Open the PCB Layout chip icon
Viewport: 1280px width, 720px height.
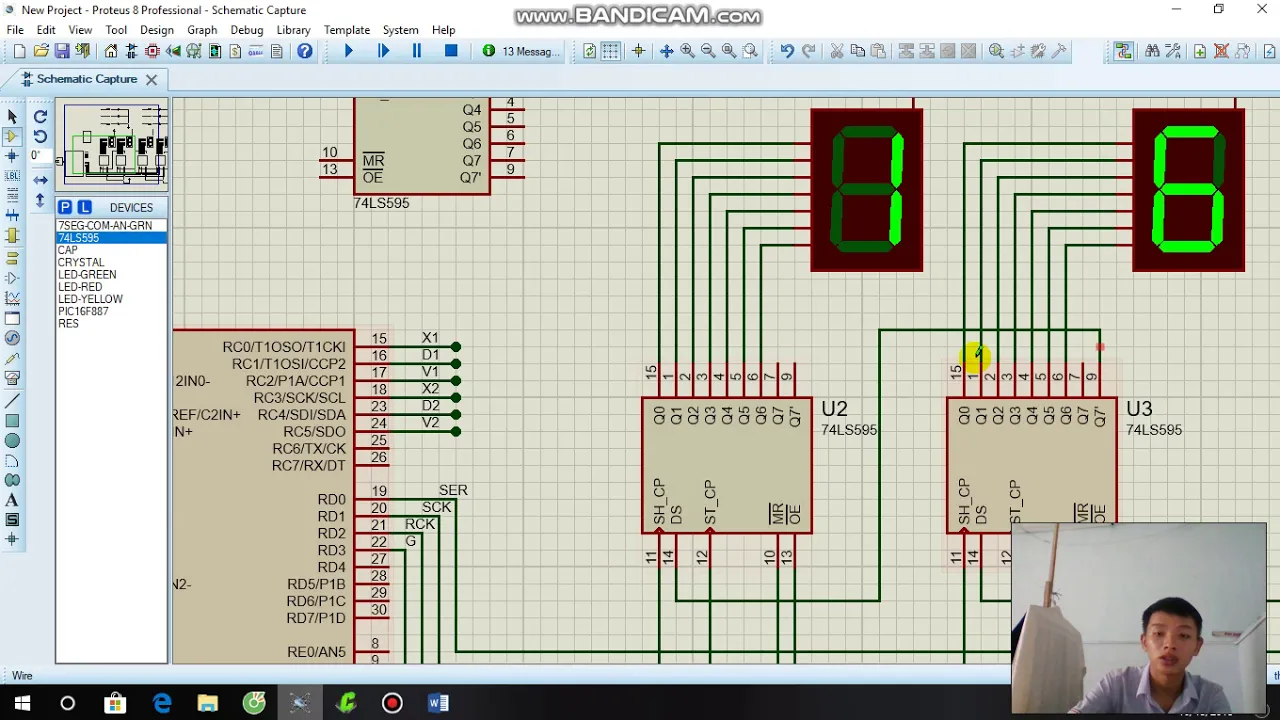(x=153, y=51)
